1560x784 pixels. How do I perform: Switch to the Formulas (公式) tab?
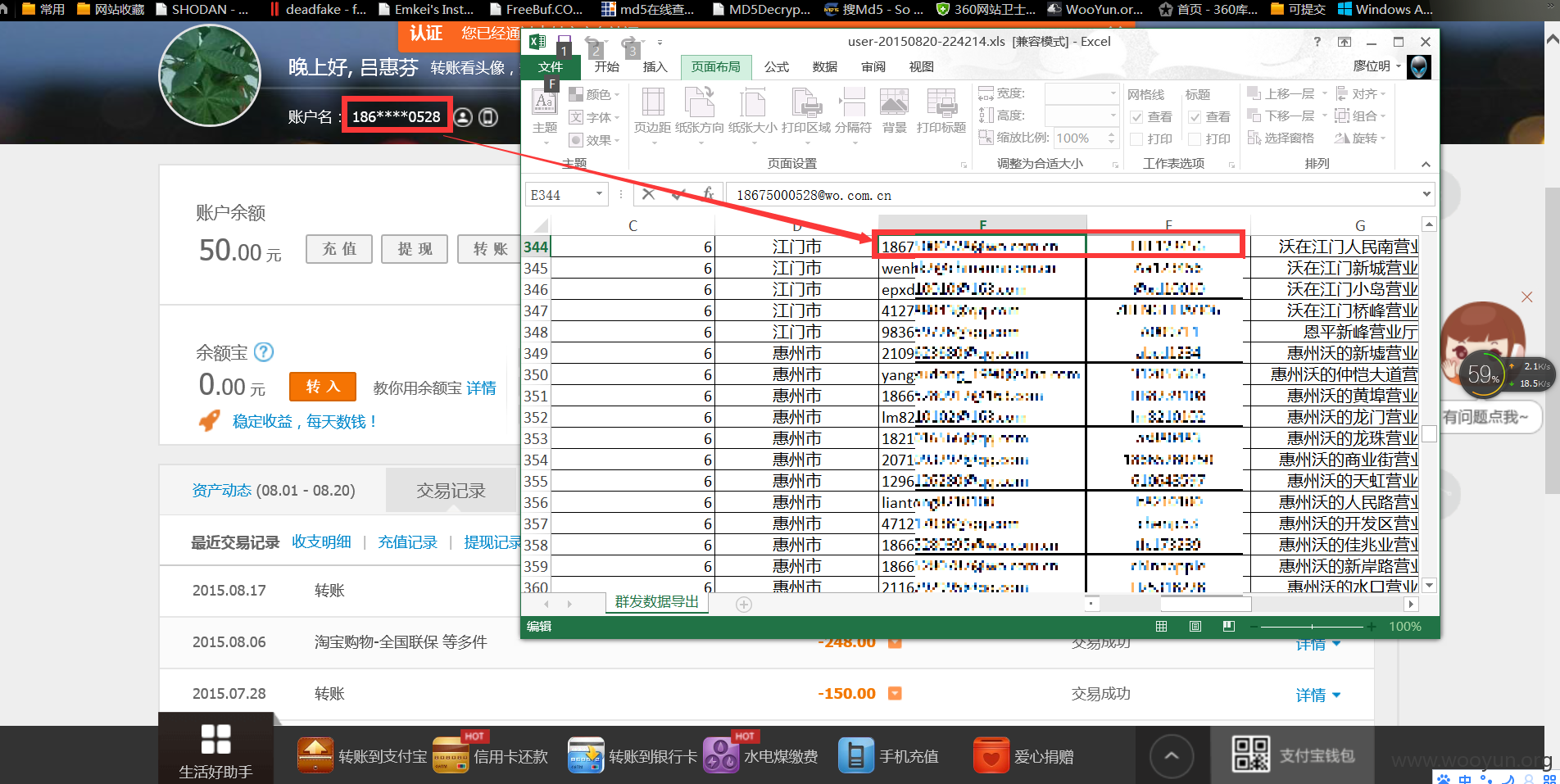(777, 66)
